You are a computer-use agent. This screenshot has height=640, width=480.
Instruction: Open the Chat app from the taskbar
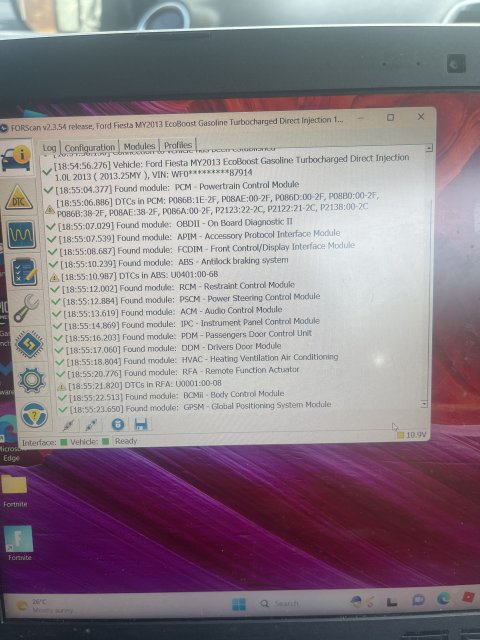click(x=418, y=600)
